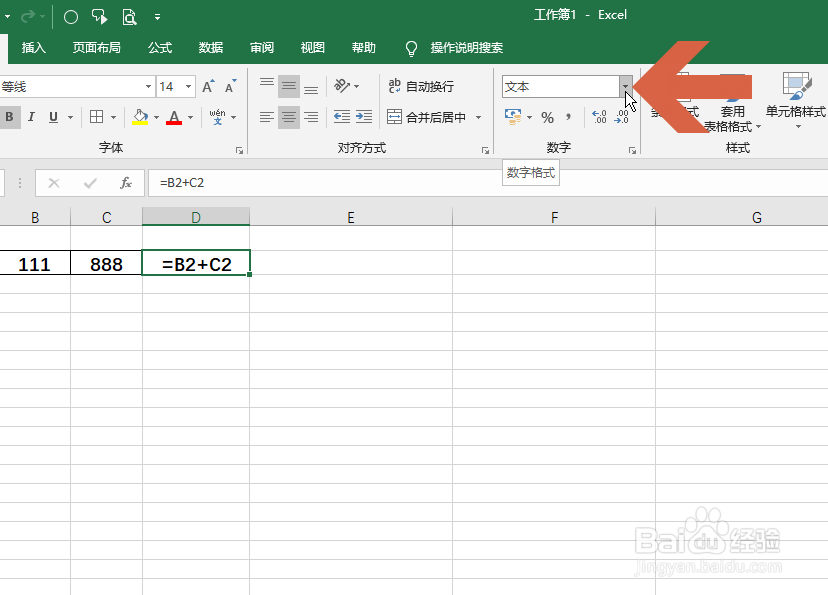Open 单元格样式 cell styles

(x=796, y=100)
